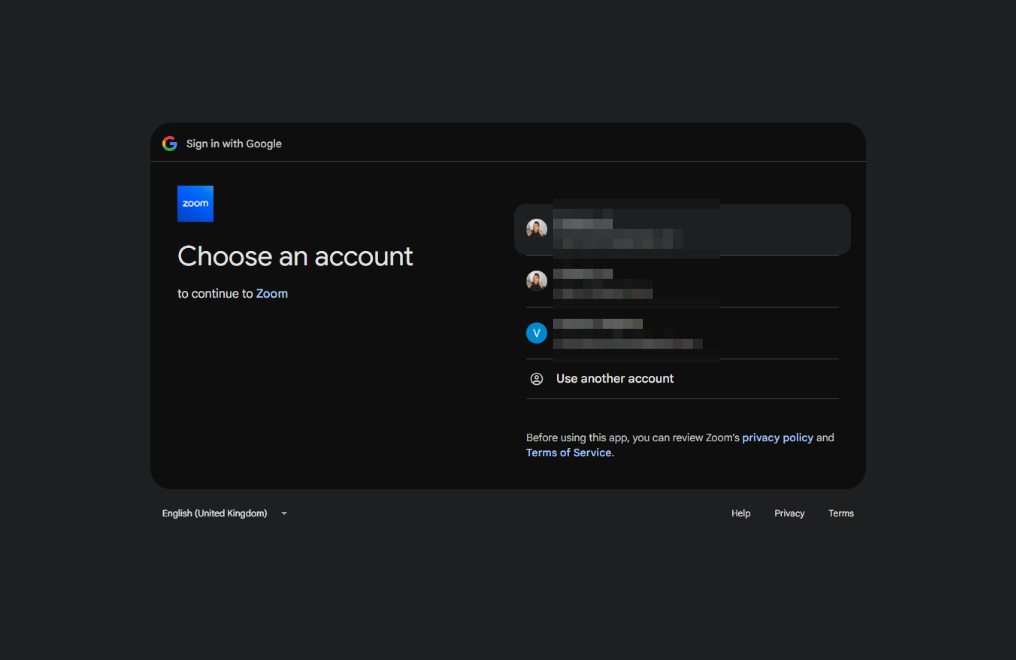1016x660 pixels.
Task: Click the Choose an account heading
Action: click(295, 256)
